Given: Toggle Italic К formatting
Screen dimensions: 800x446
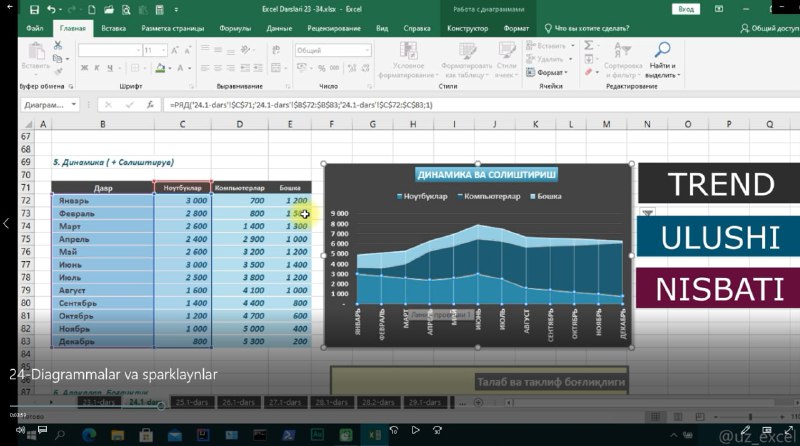Looking at the screenshot, I should click(x=97, y=68).
